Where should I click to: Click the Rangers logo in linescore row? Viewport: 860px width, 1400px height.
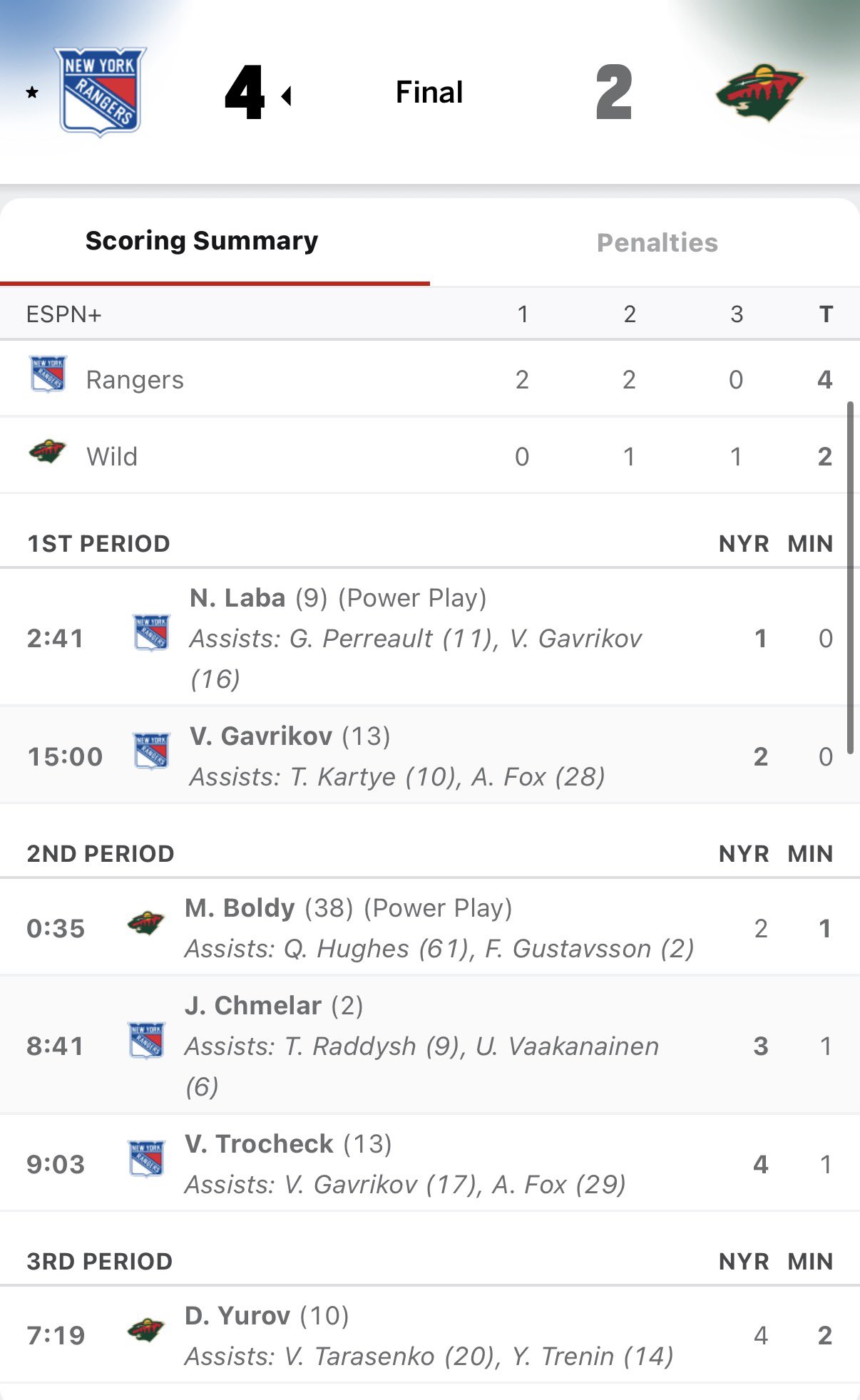[x=48, y=374]
